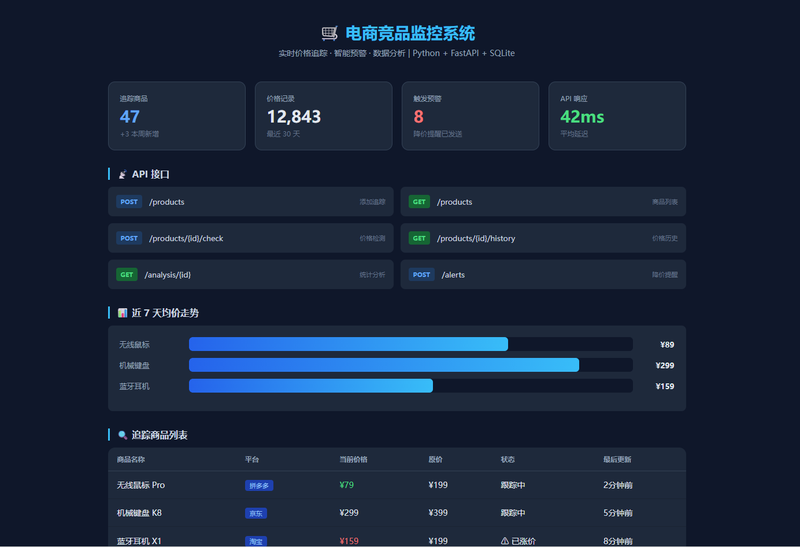Click the POST badge on the /alerts endpoint

pos(421,275)
